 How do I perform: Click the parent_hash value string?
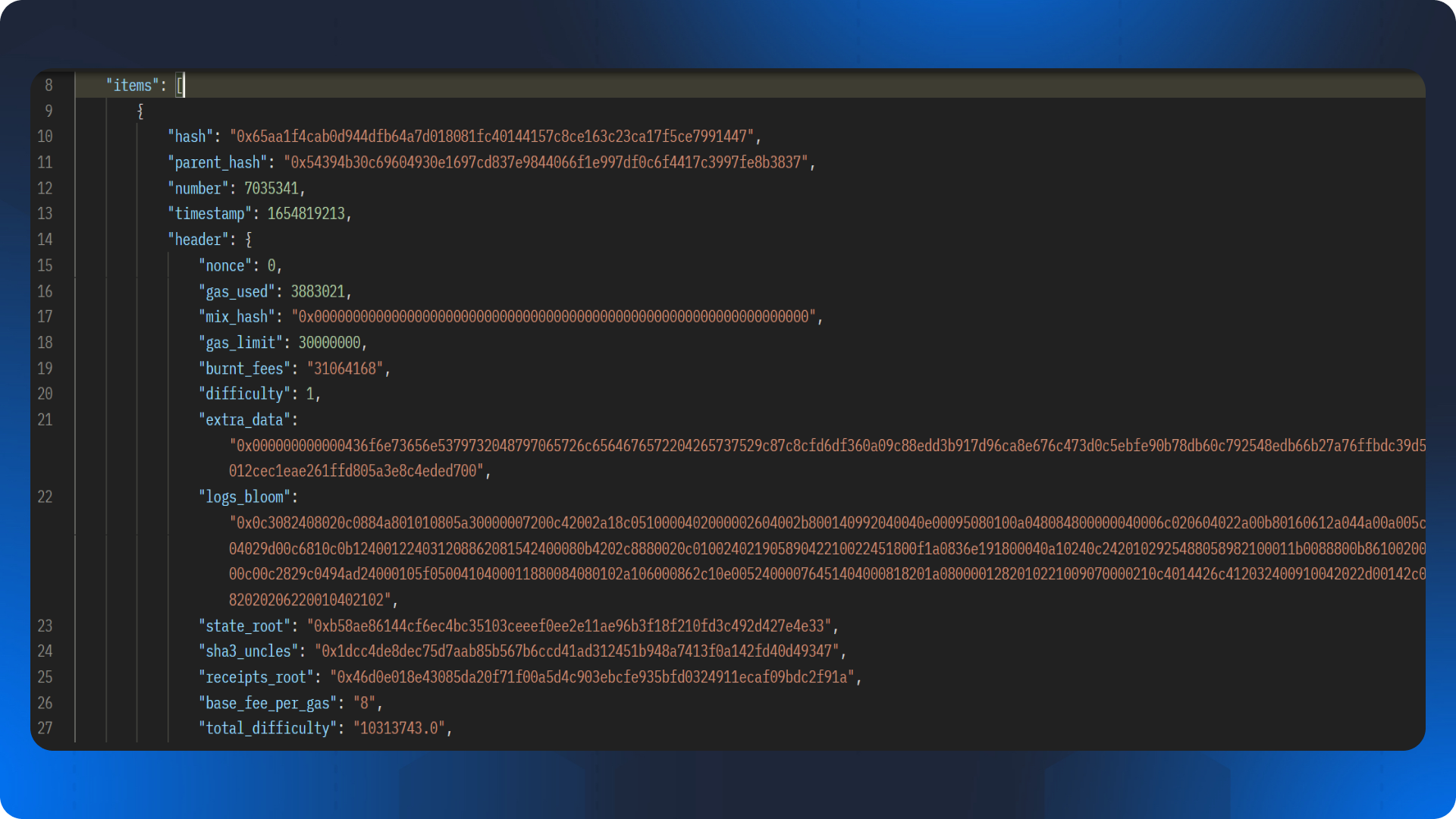pos(546,162)
